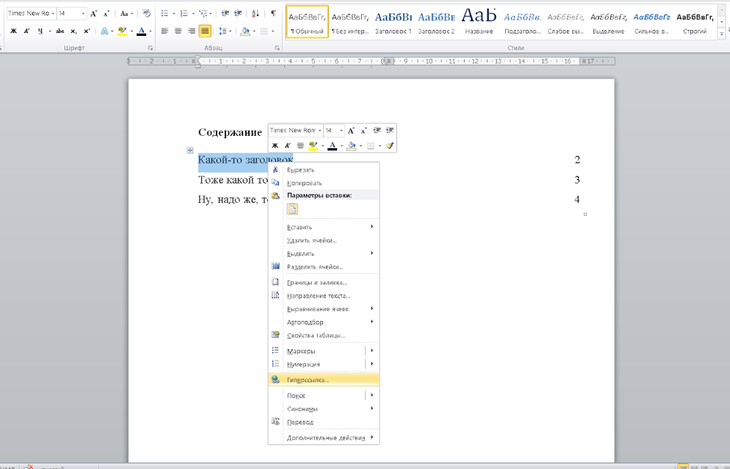
Task: Open the bullets list dropdown arrow in the ribbon
Action: 173,14
